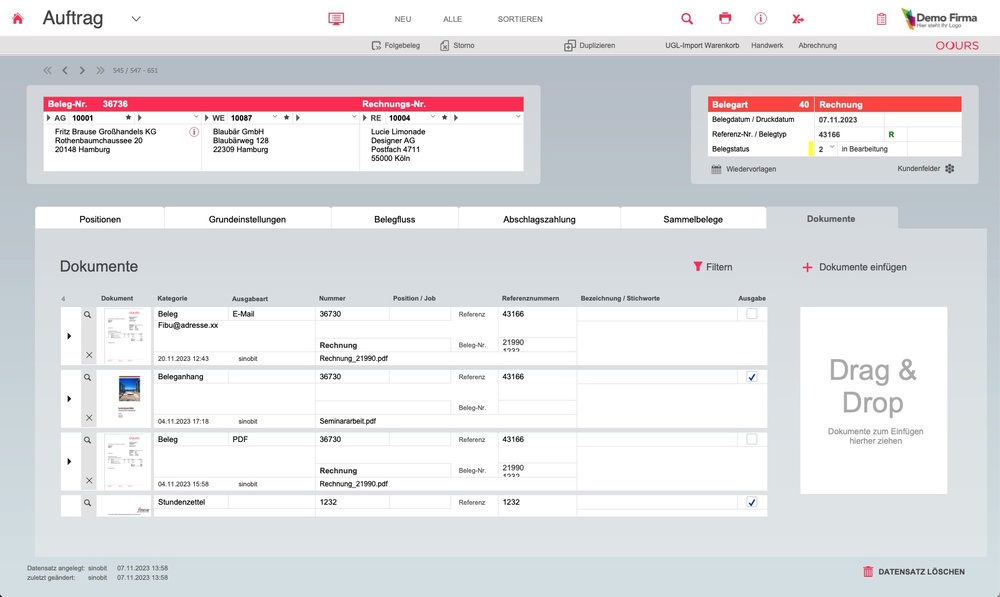Click the red monitor view icon

[336, 18]
